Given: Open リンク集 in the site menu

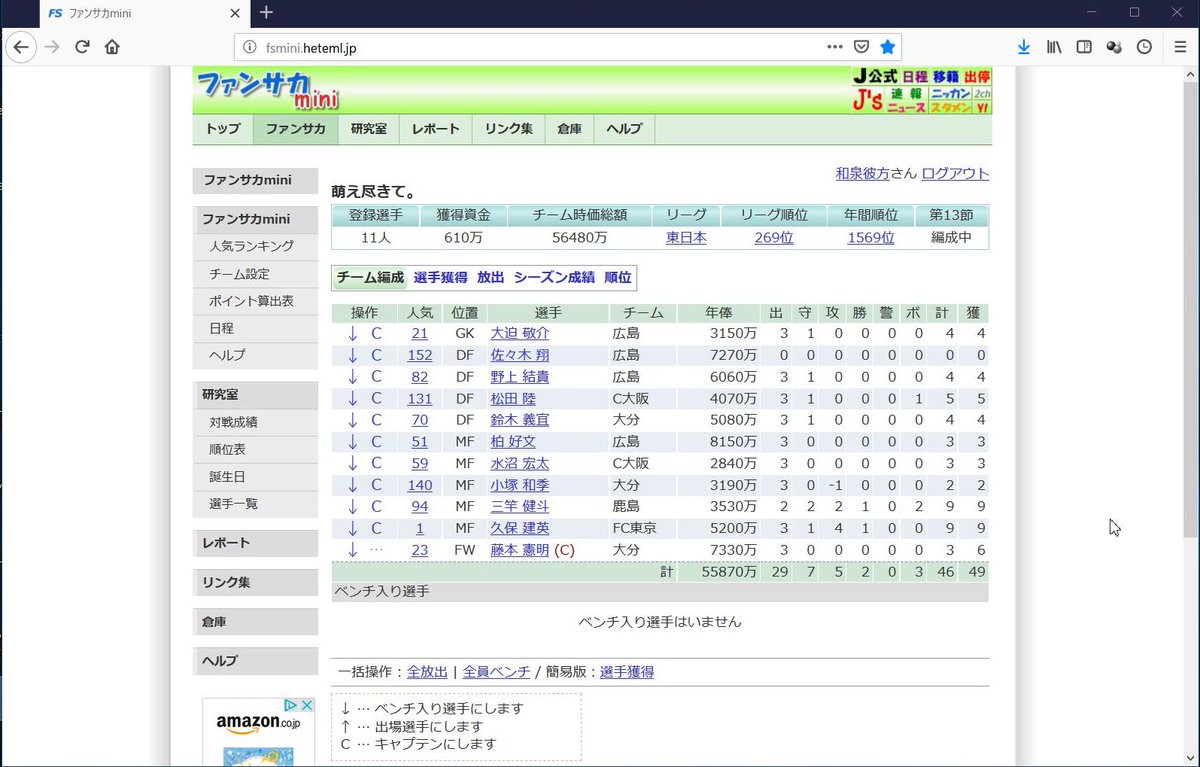Looking at the screenshot, I should [509, 129].
